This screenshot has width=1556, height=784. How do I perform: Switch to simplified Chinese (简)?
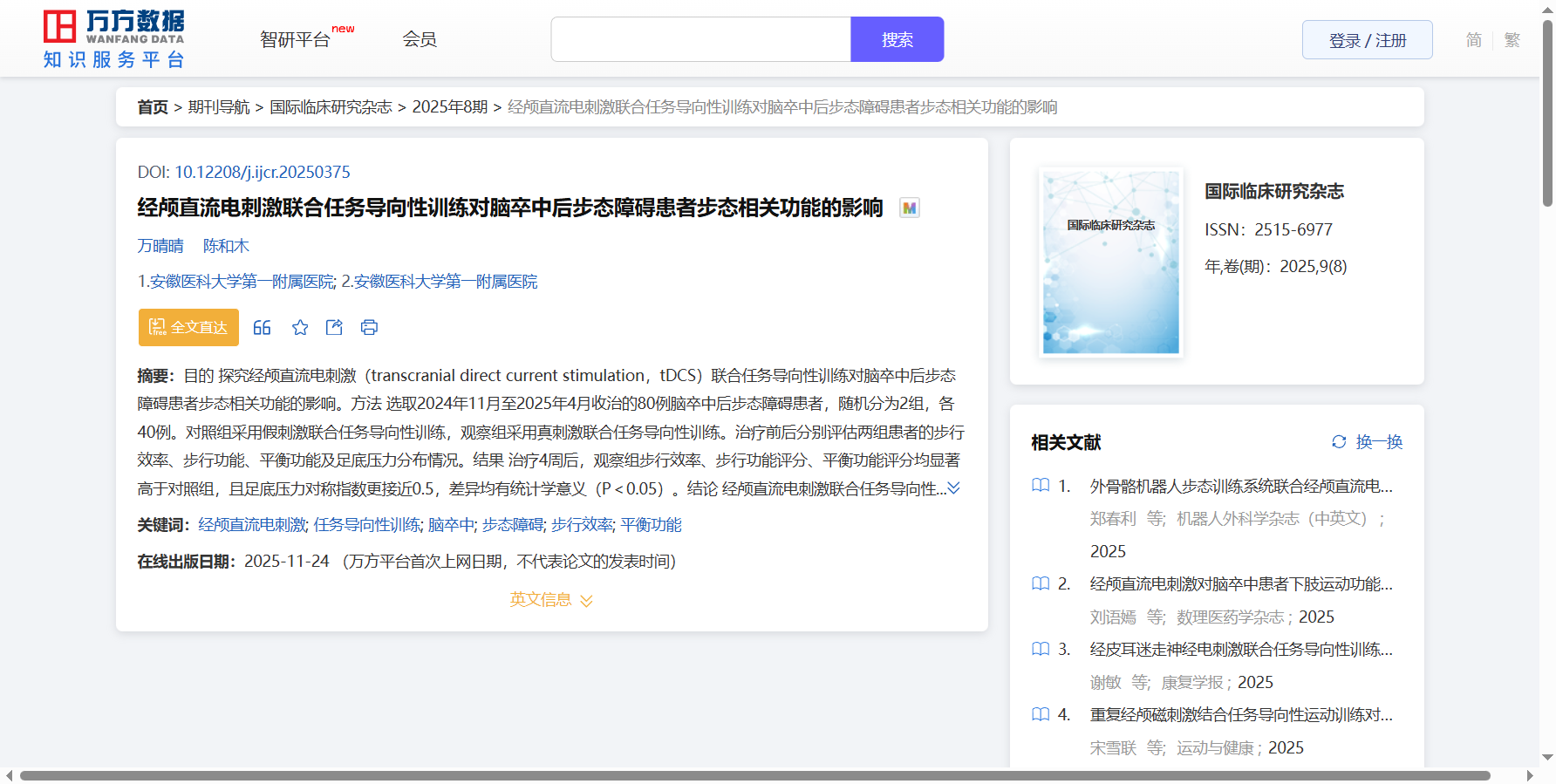(x=1473, y=40)
